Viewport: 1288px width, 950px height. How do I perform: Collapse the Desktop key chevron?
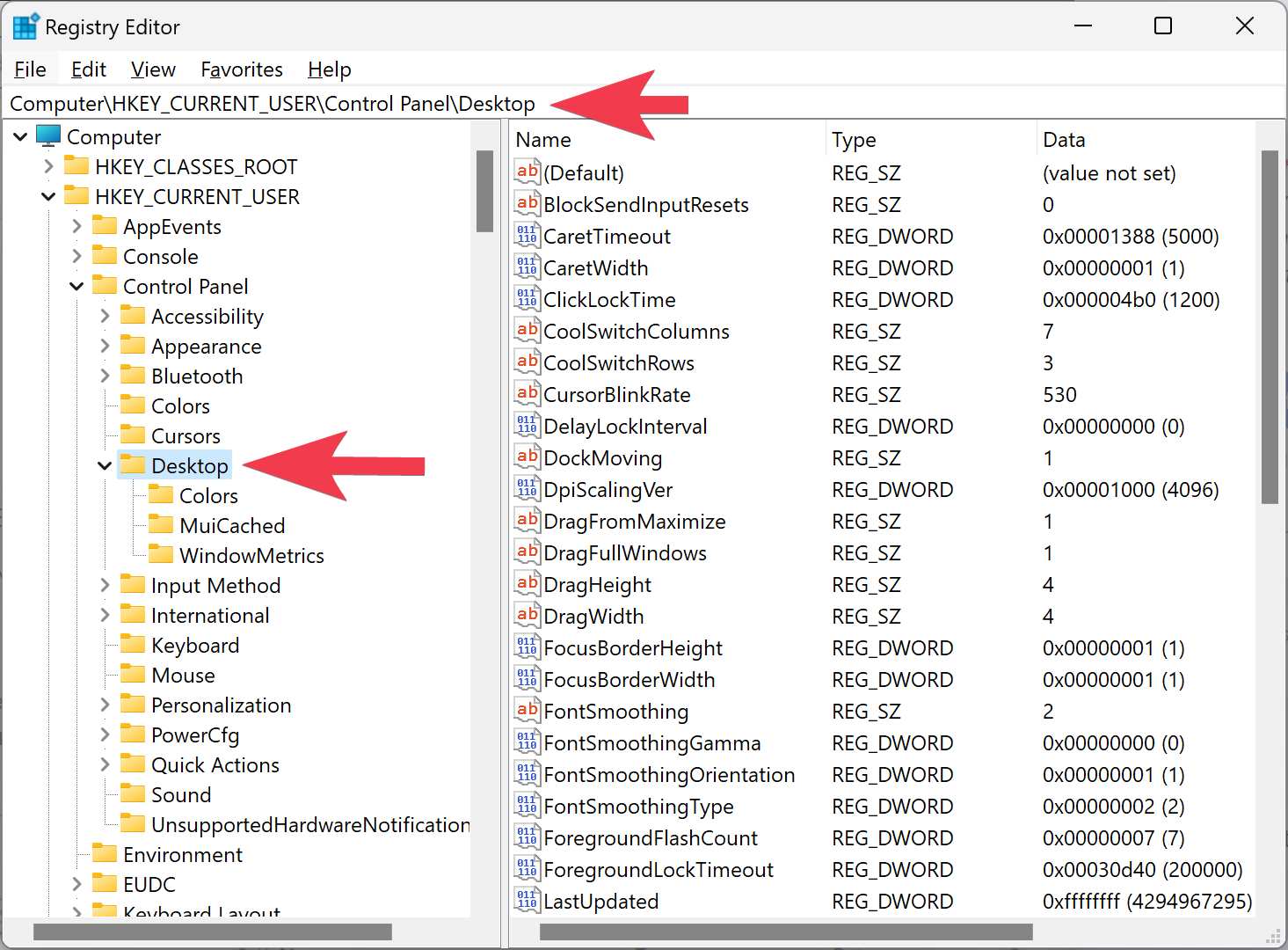point(105,466)
